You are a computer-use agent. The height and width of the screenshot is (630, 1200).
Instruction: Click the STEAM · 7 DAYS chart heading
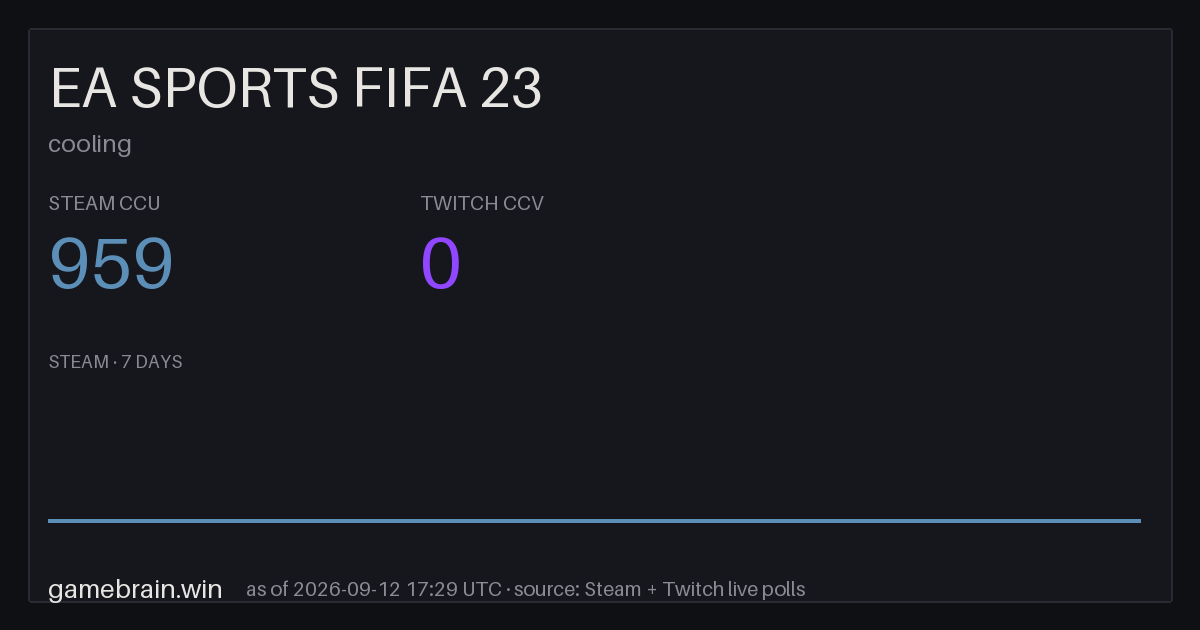point(115,362)
